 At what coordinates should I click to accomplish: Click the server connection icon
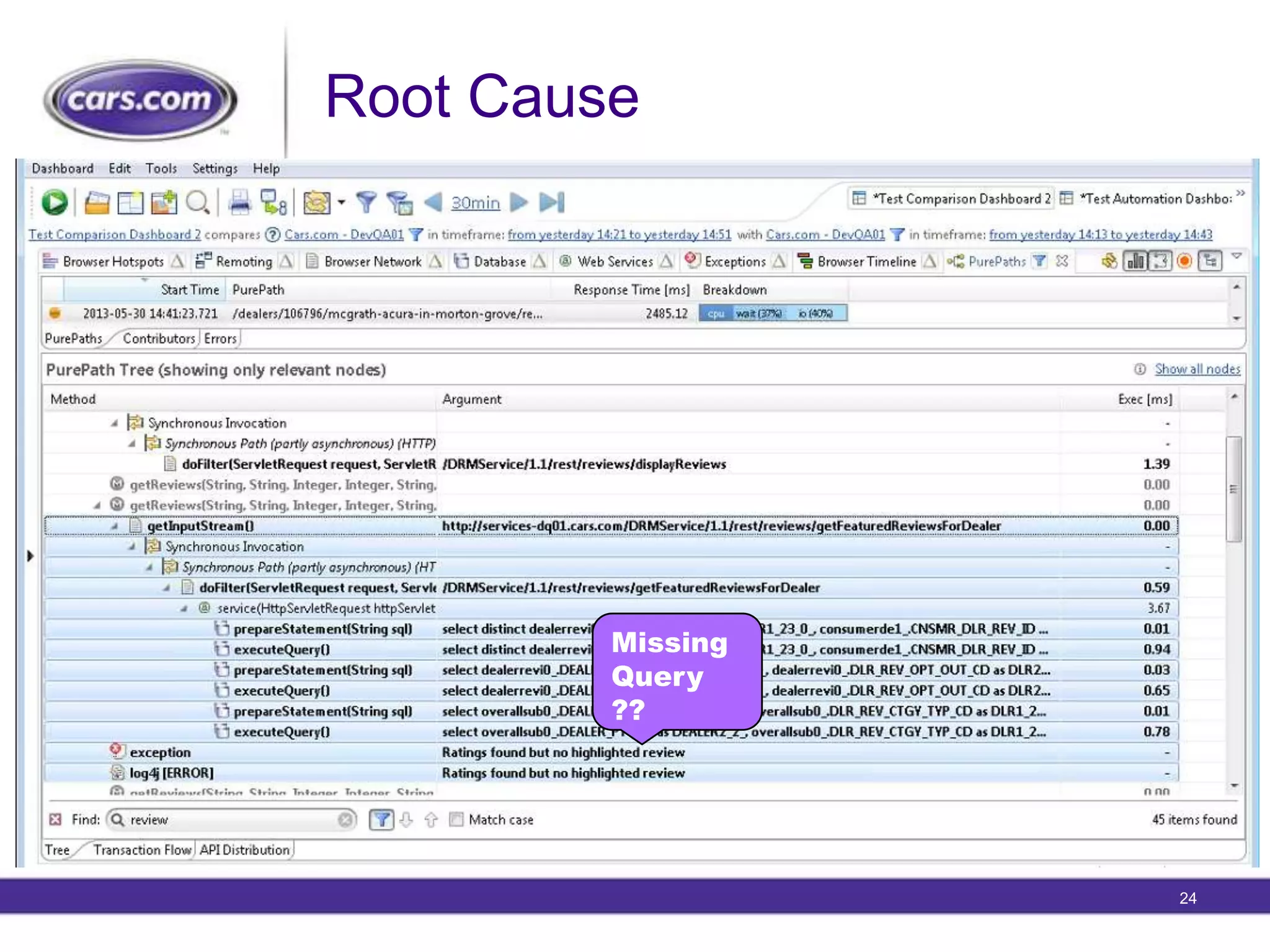point(273,203)
